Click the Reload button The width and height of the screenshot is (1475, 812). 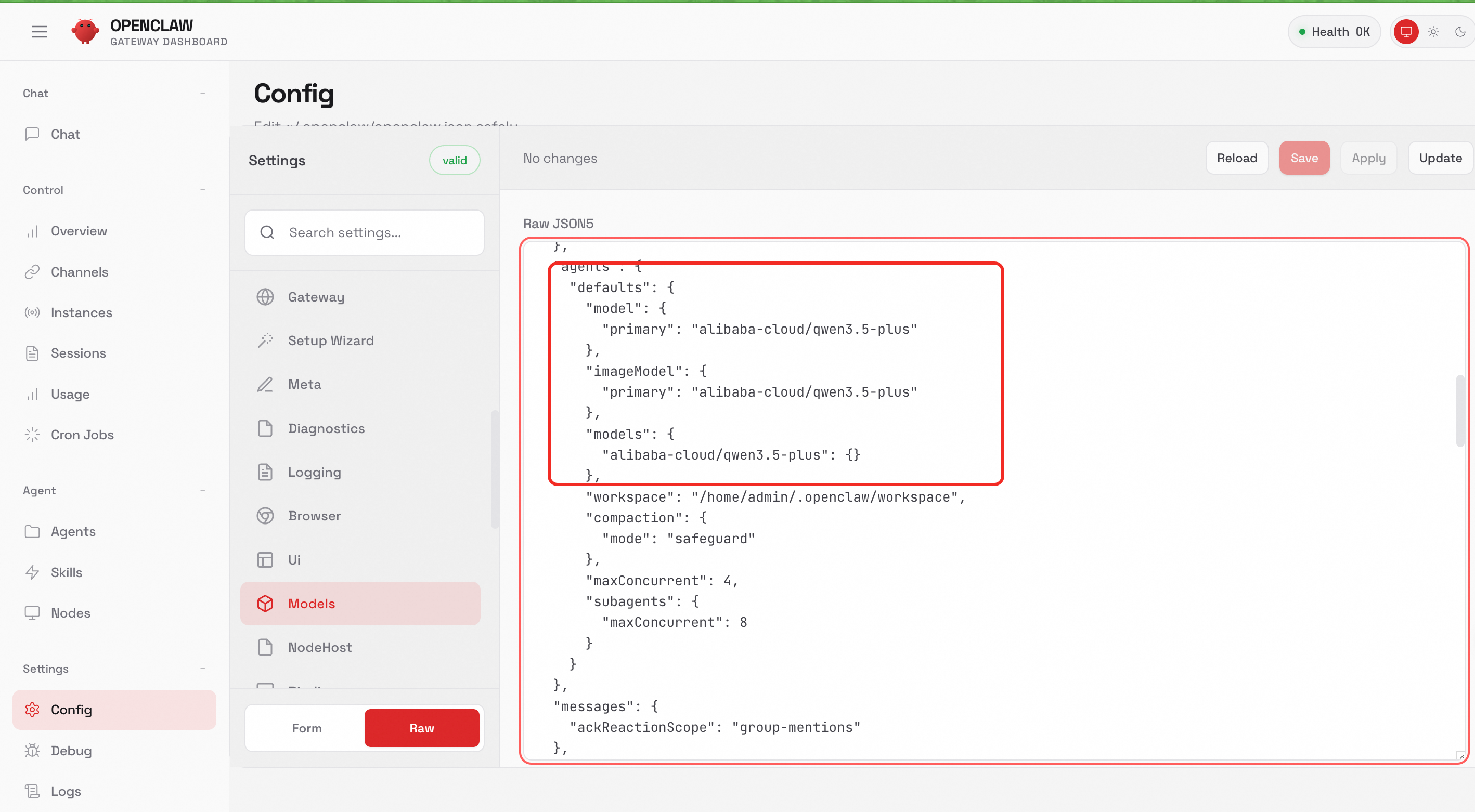pyautogui.click(x=1236, y=158)
